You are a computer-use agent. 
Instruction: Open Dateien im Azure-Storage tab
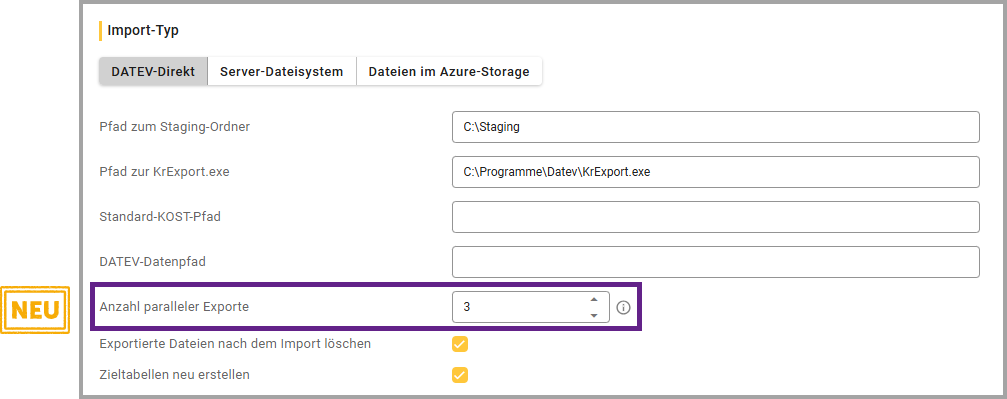449,71
